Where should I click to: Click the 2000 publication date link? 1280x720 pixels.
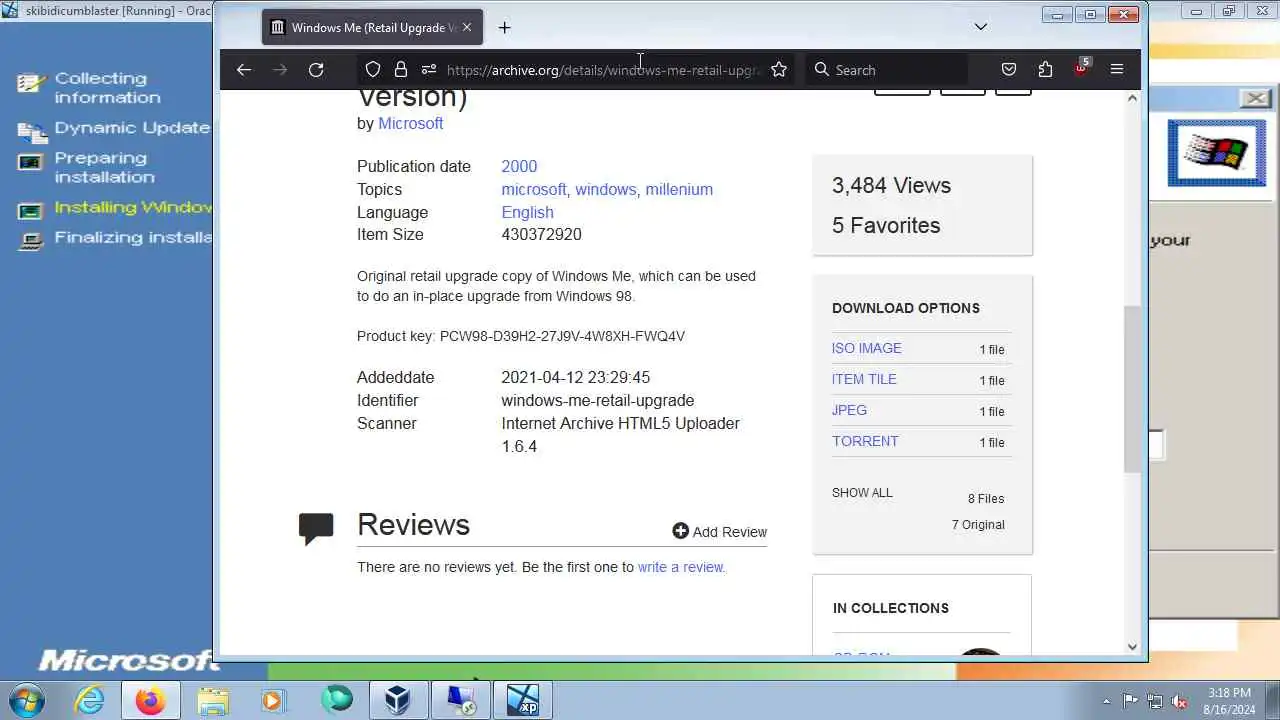click(519, 166)
